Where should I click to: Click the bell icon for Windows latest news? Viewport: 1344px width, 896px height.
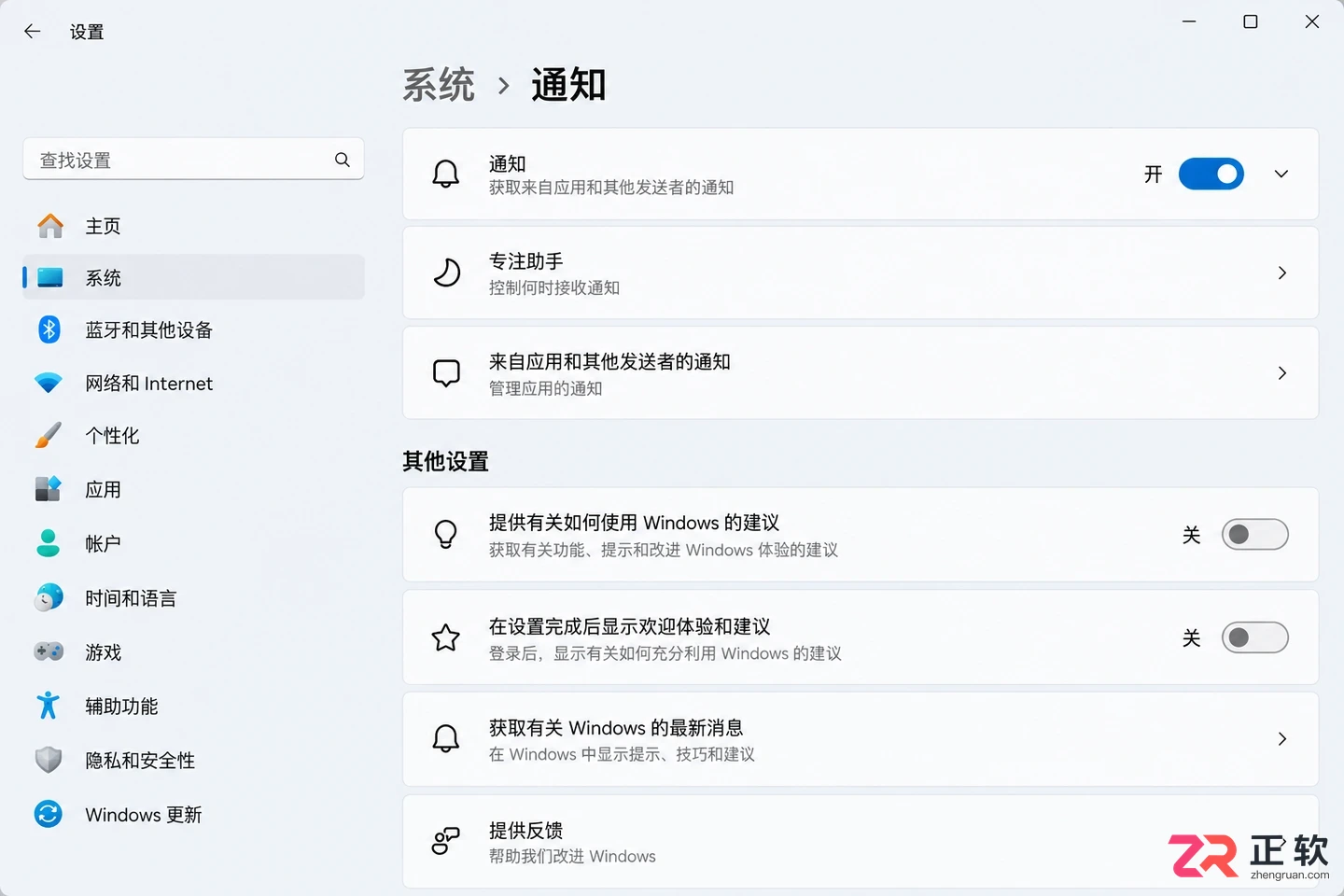pos(446,739)
